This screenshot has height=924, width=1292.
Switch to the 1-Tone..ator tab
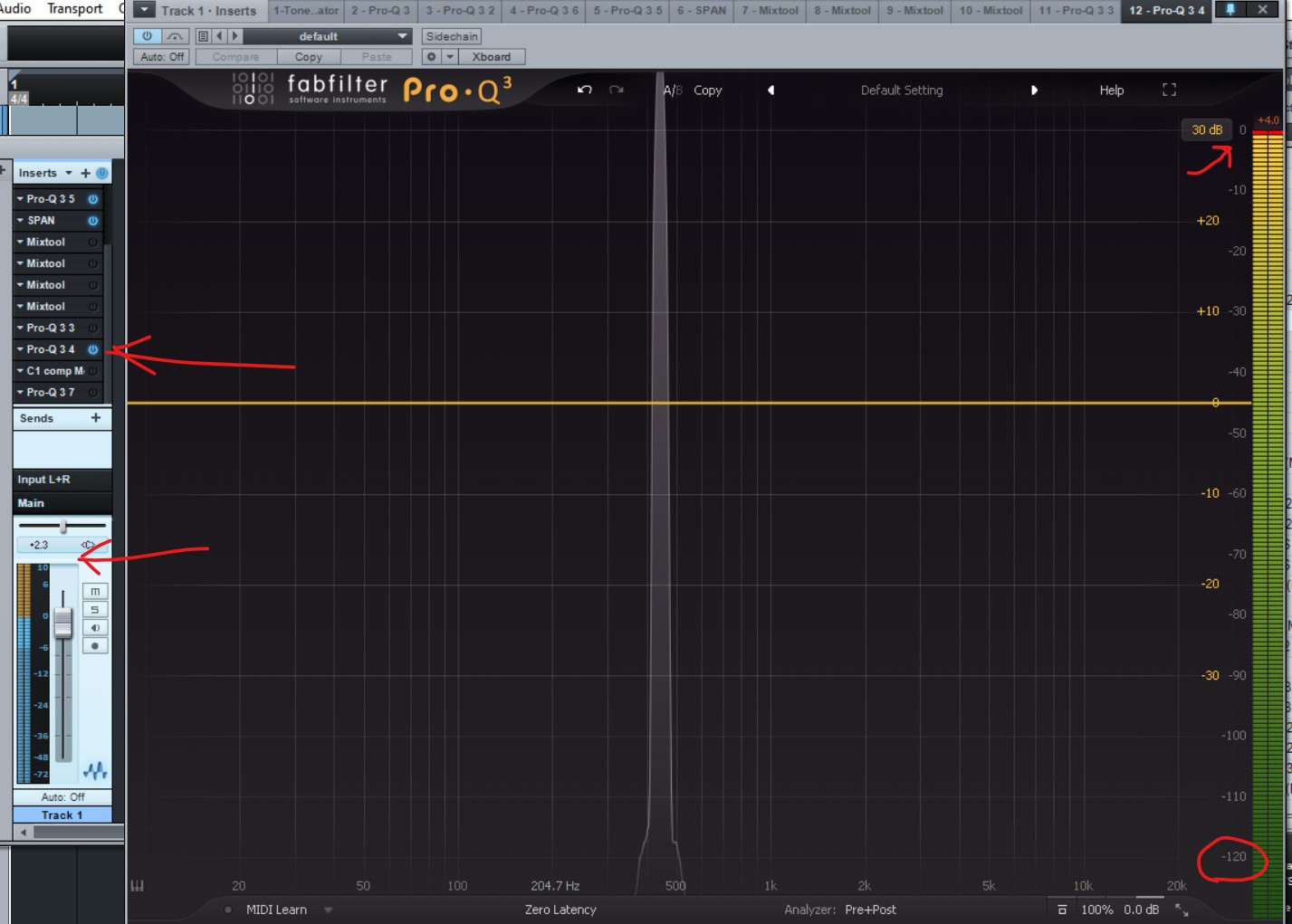pos(306,10)
